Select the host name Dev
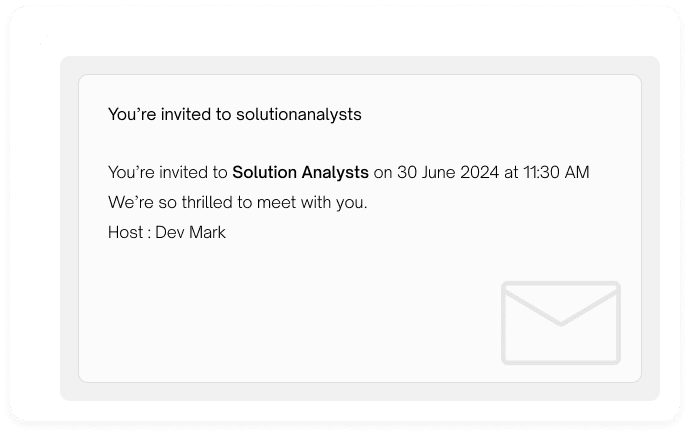Screen dimensions: 690x435 170,232
